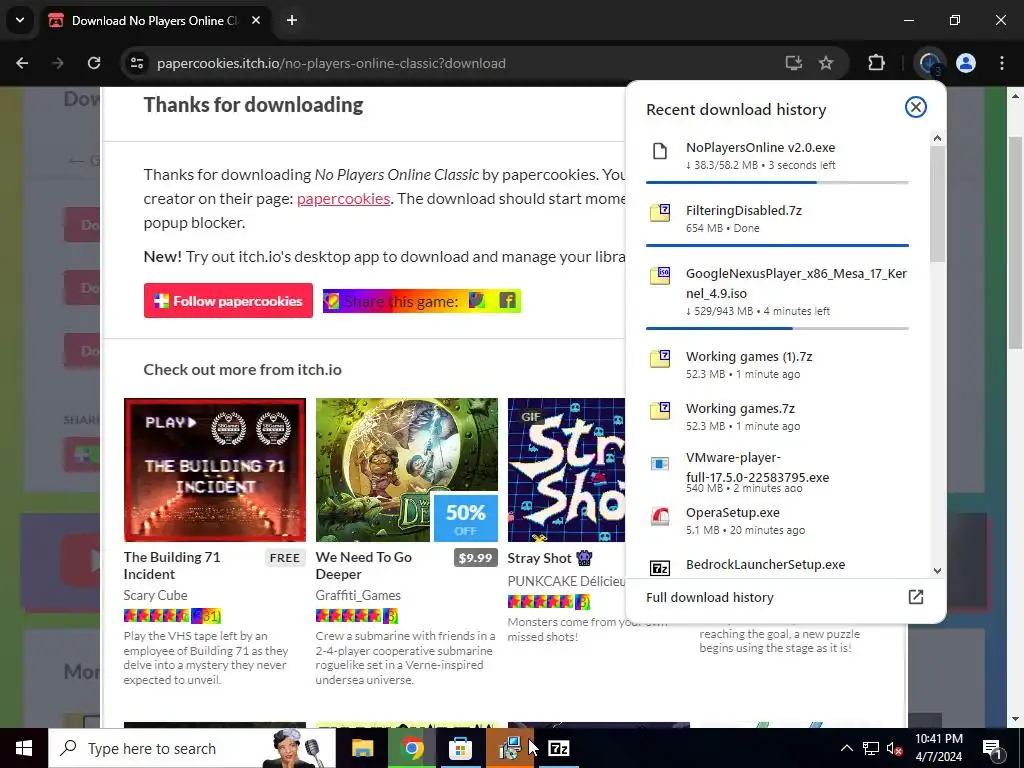1024x768 pixels.
Task: Open Full download history
Action: [x=786, y=597]
